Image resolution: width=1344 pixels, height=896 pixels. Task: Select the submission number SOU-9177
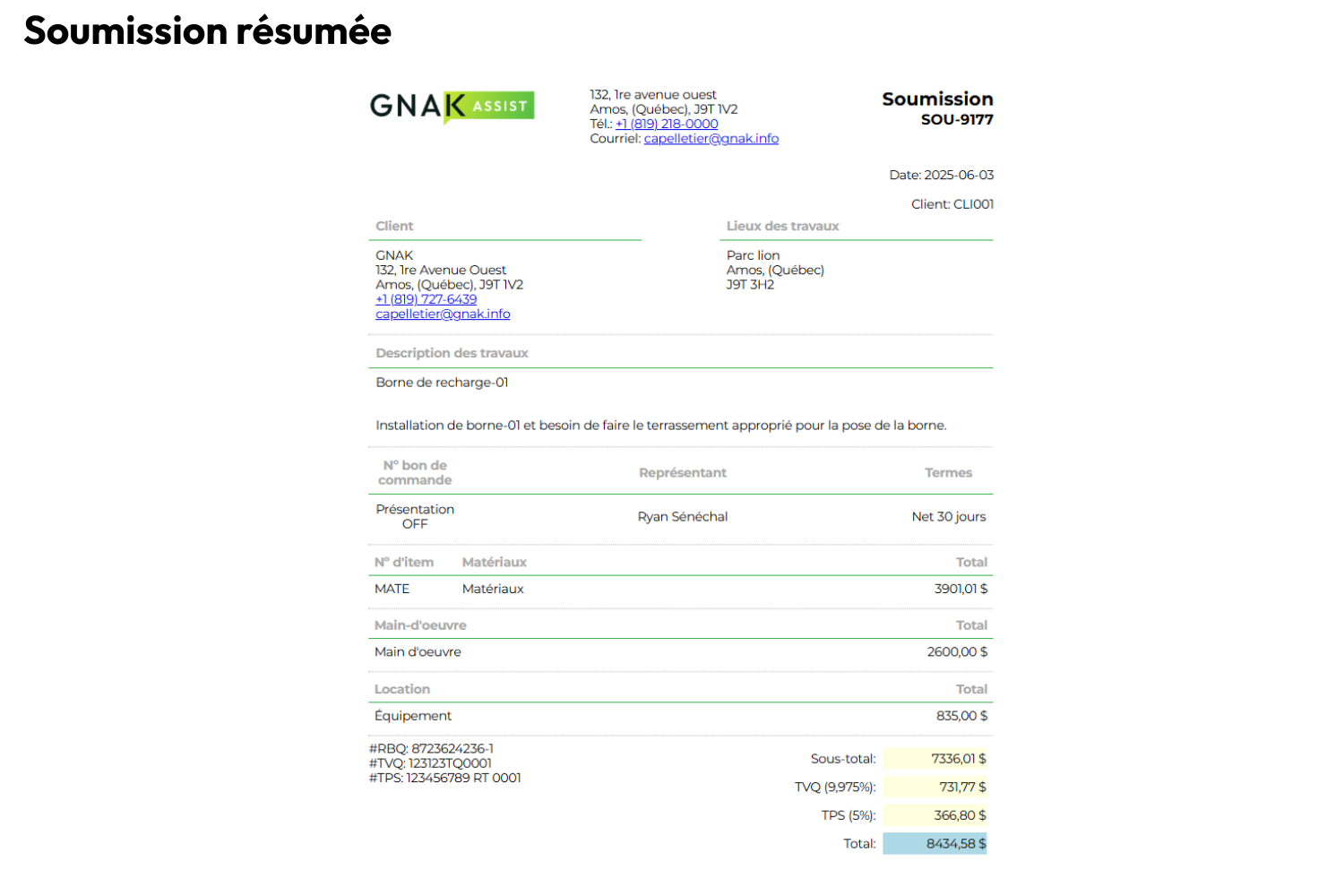coord(956,120)
